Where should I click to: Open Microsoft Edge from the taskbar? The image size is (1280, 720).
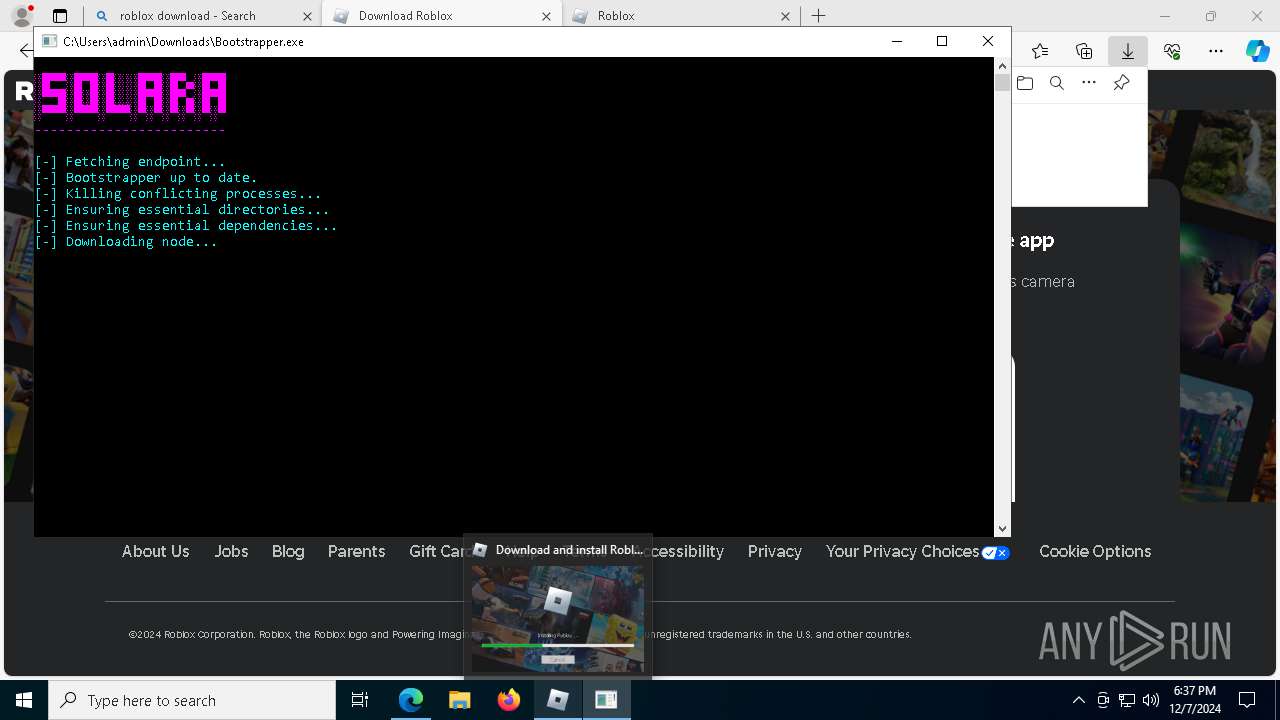(x=411, y=700)
